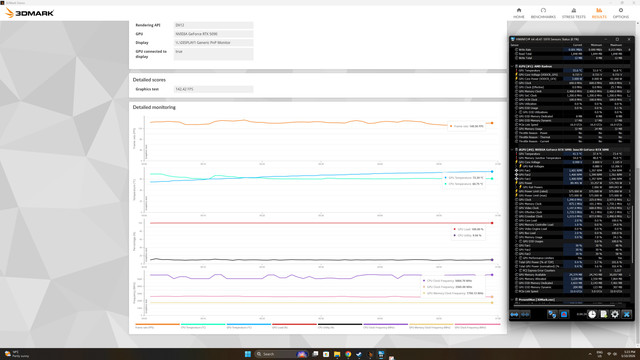Open Task View from taskbar
The image size is (640, 360).
point(315,354)
